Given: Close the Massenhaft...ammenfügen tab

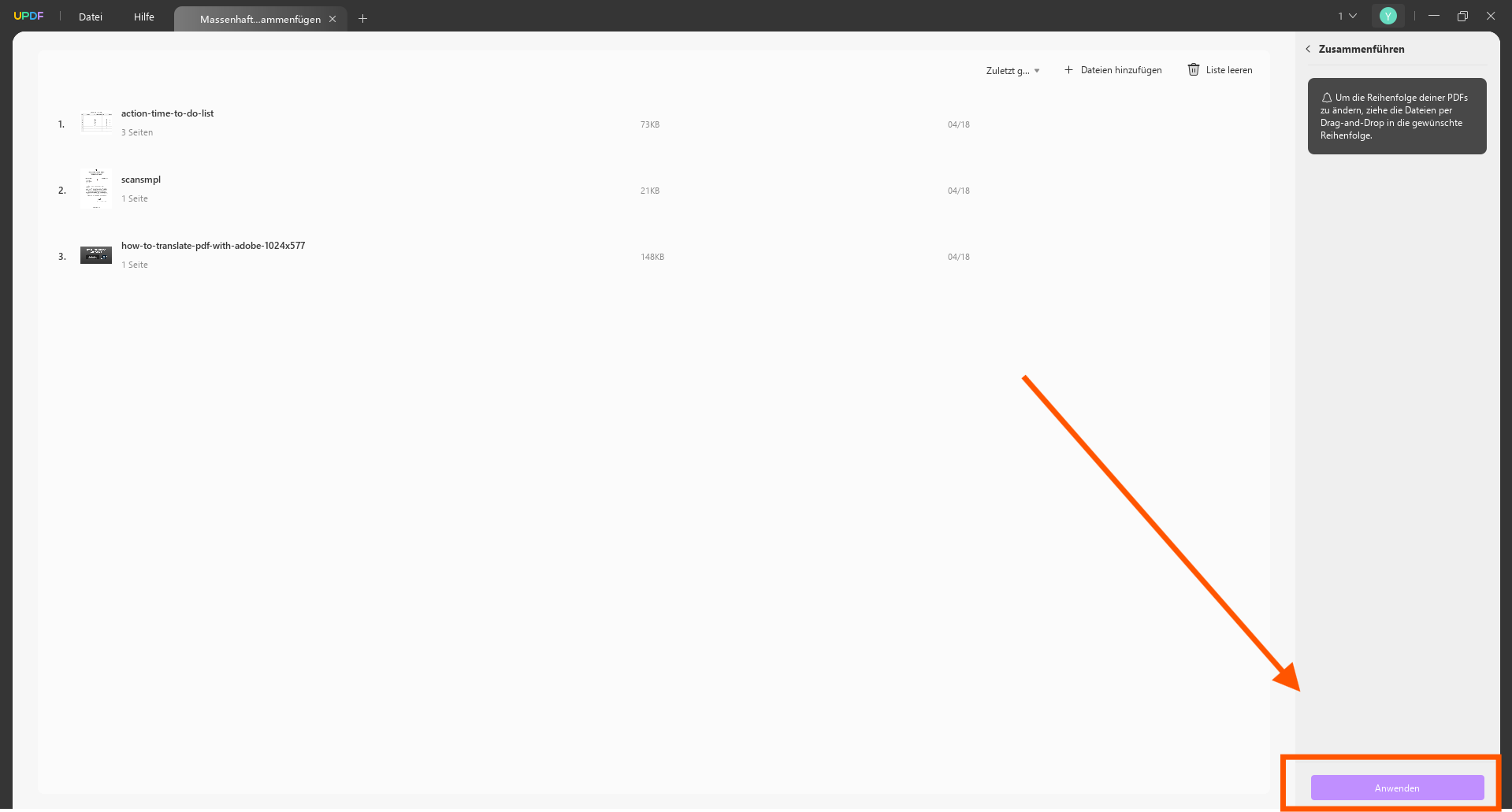Looking at the screenshot, I should (332, 19).
